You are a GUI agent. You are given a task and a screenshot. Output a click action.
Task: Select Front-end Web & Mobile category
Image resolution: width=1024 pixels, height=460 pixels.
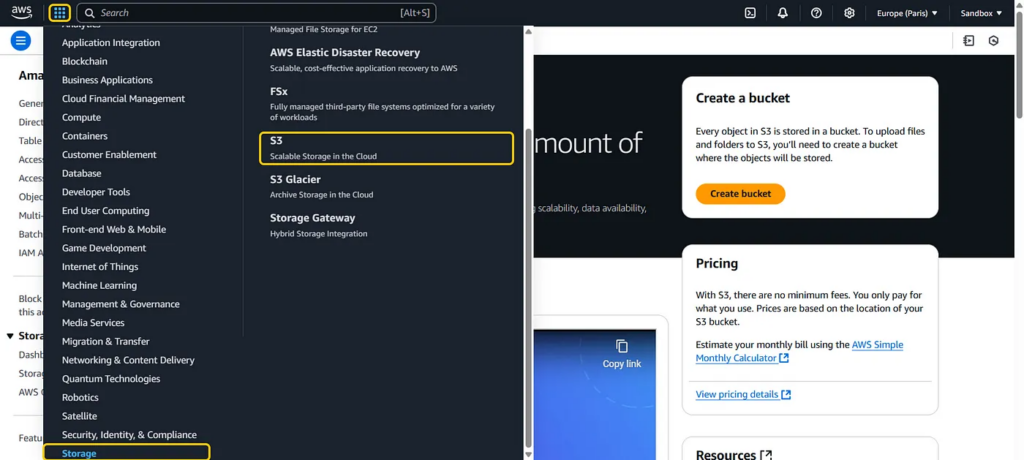point(114,229)
